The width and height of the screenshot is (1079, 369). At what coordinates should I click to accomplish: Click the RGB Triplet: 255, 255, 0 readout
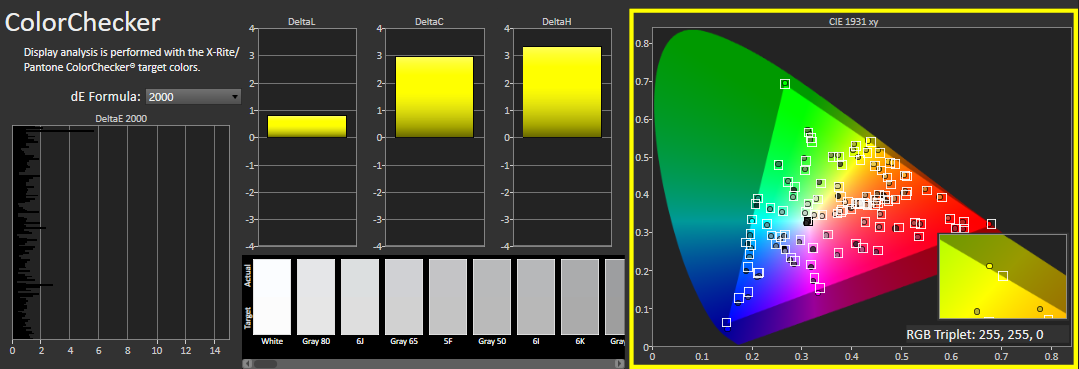(x=974, y=335)
